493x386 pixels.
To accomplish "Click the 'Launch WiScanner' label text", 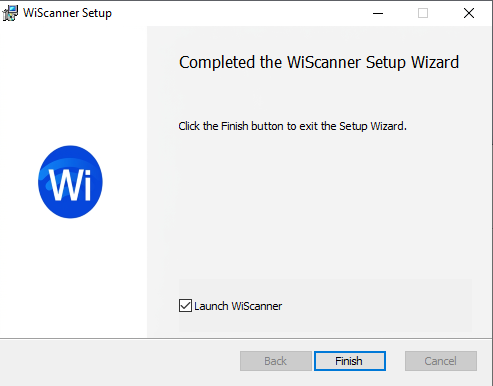I will (238, 306).
